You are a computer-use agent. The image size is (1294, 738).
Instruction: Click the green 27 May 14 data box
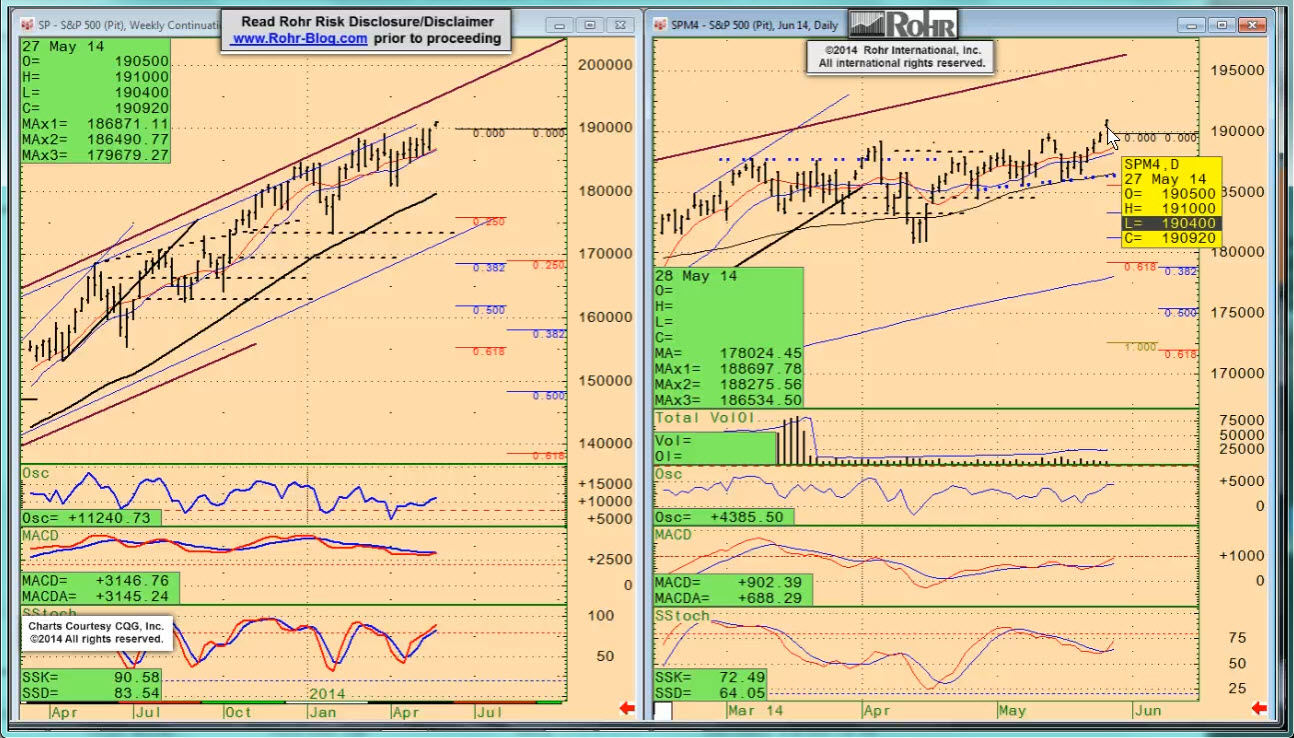tap(95, 100)
